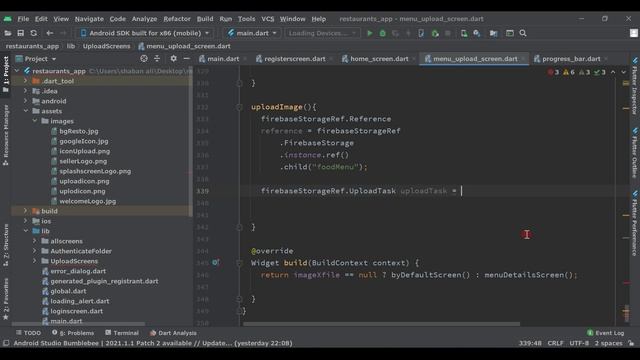Click the yellow warning count indicator
Viewport: 640px width, 360px height.
pos(569,72)
